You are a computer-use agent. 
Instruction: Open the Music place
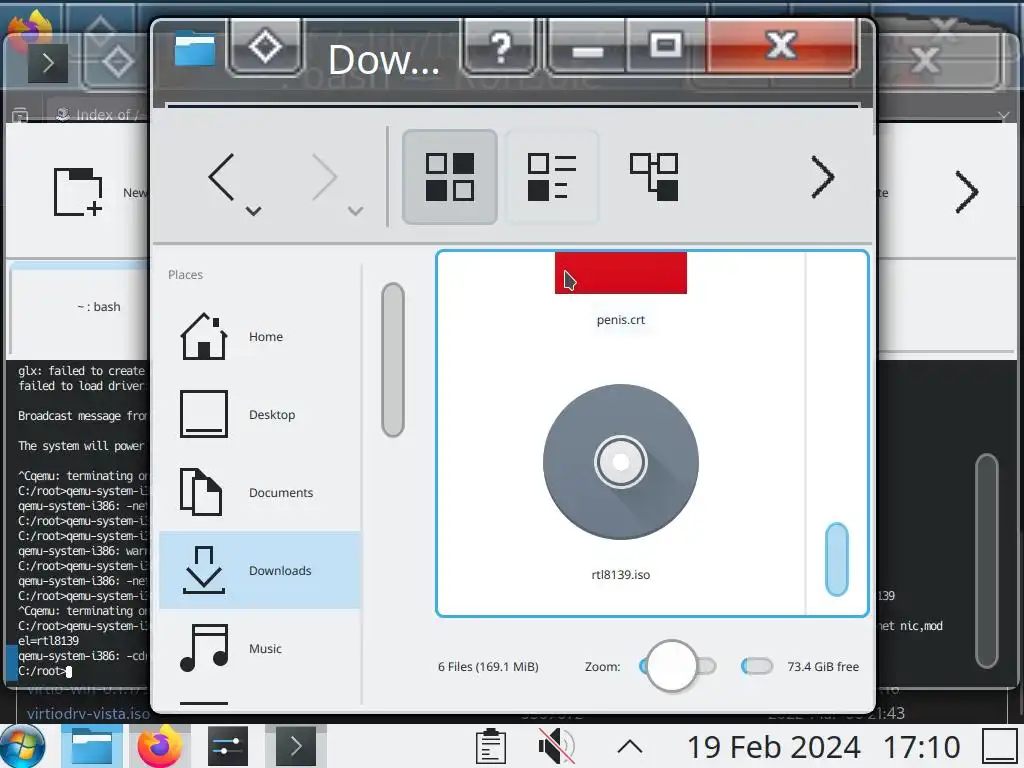pos(260,648)
